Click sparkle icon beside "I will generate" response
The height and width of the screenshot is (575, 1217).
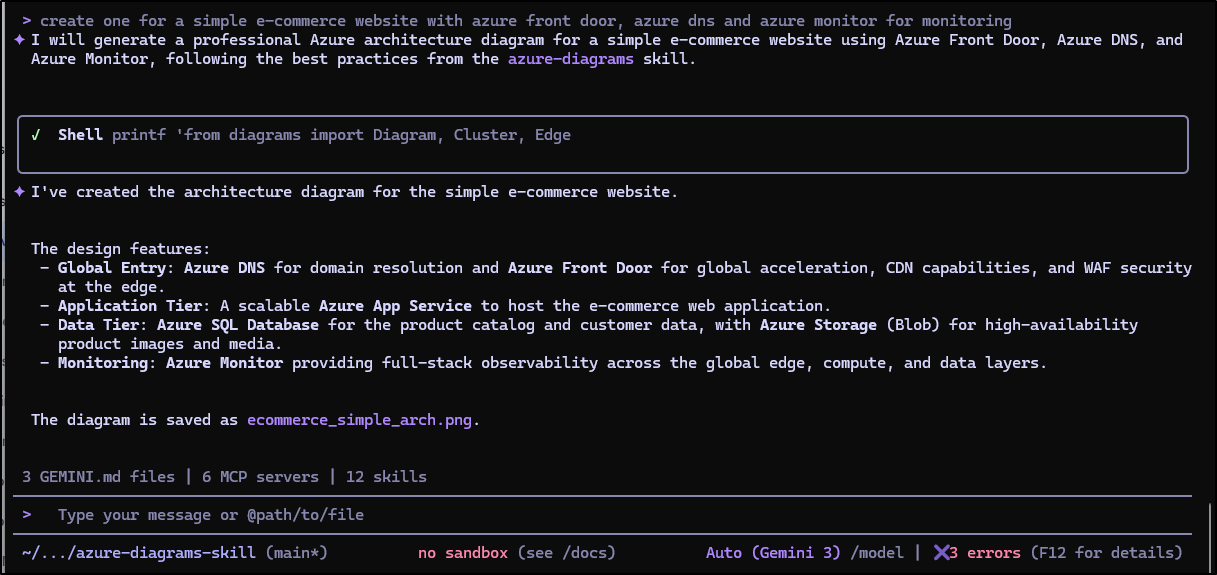pyautogui.click(x=19, y=40)
